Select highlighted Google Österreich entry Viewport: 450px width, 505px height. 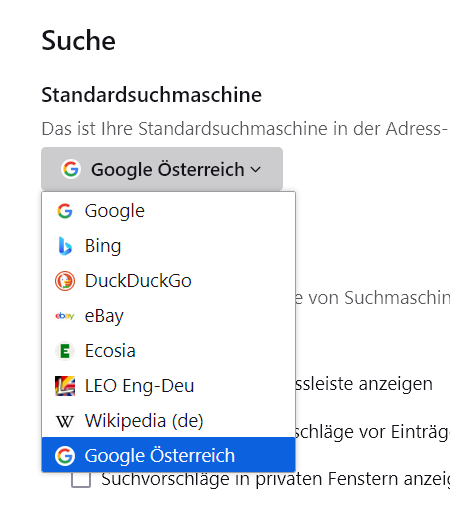coord(168,455)
